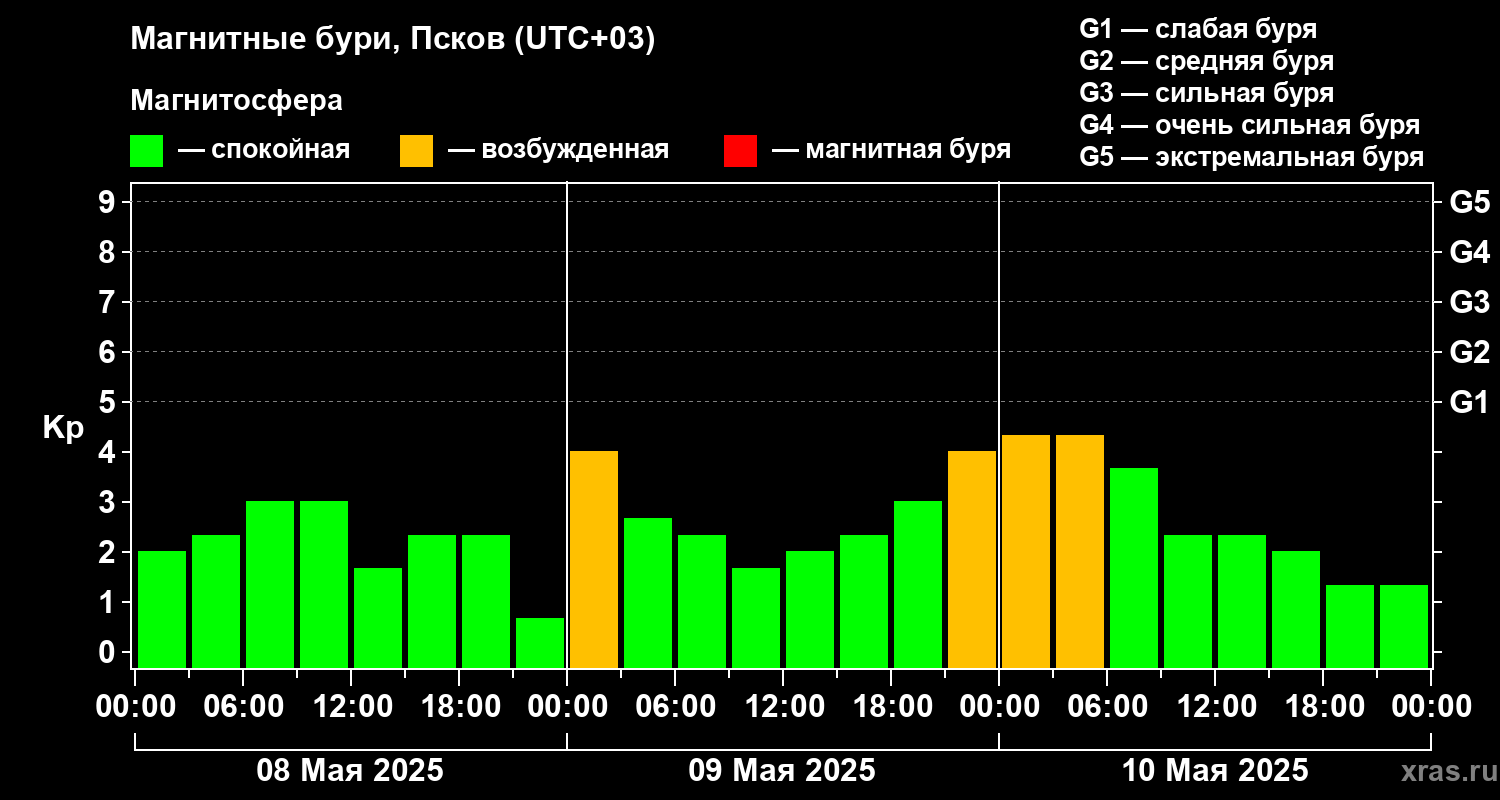
Task: Click the 'G1 — слабая буря' legend line
Action: click(x=1198, y=29)
